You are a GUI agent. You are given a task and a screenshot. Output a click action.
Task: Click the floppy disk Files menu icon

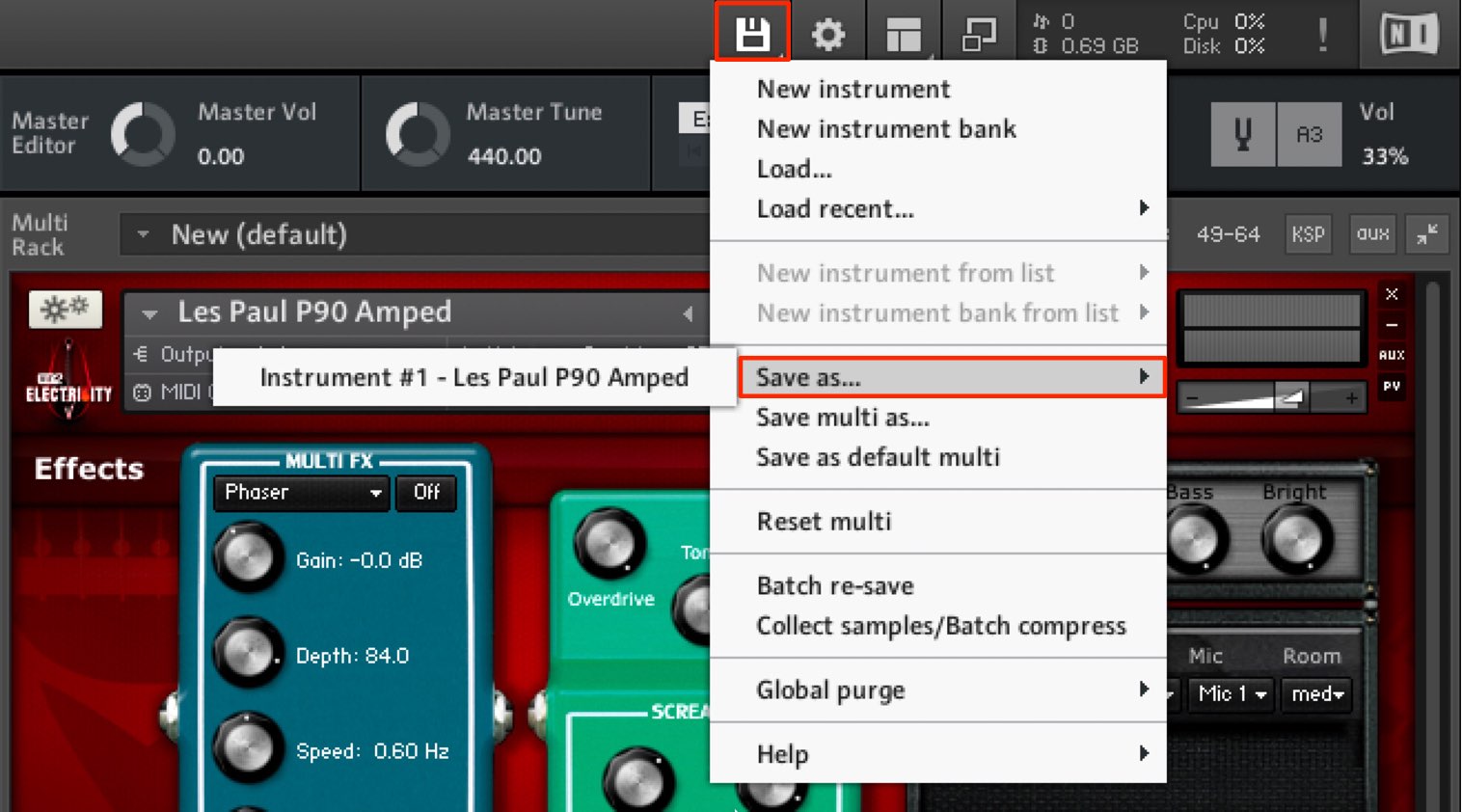point(752,34)
